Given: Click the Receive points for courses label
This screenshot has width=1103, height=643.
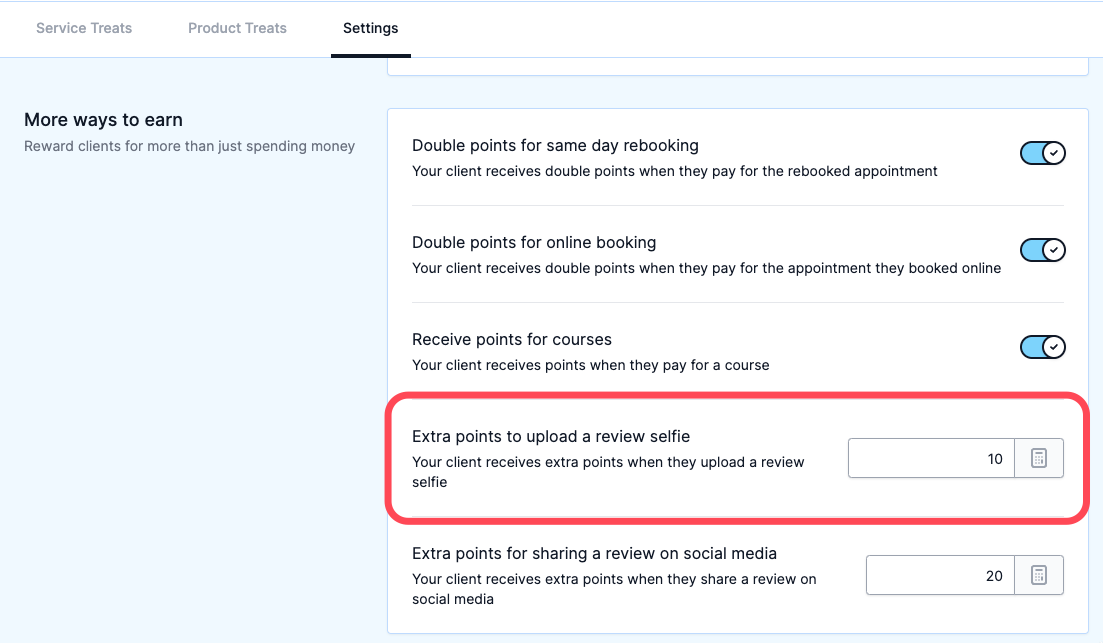Looking at the screenshot, I should (512, 340).
